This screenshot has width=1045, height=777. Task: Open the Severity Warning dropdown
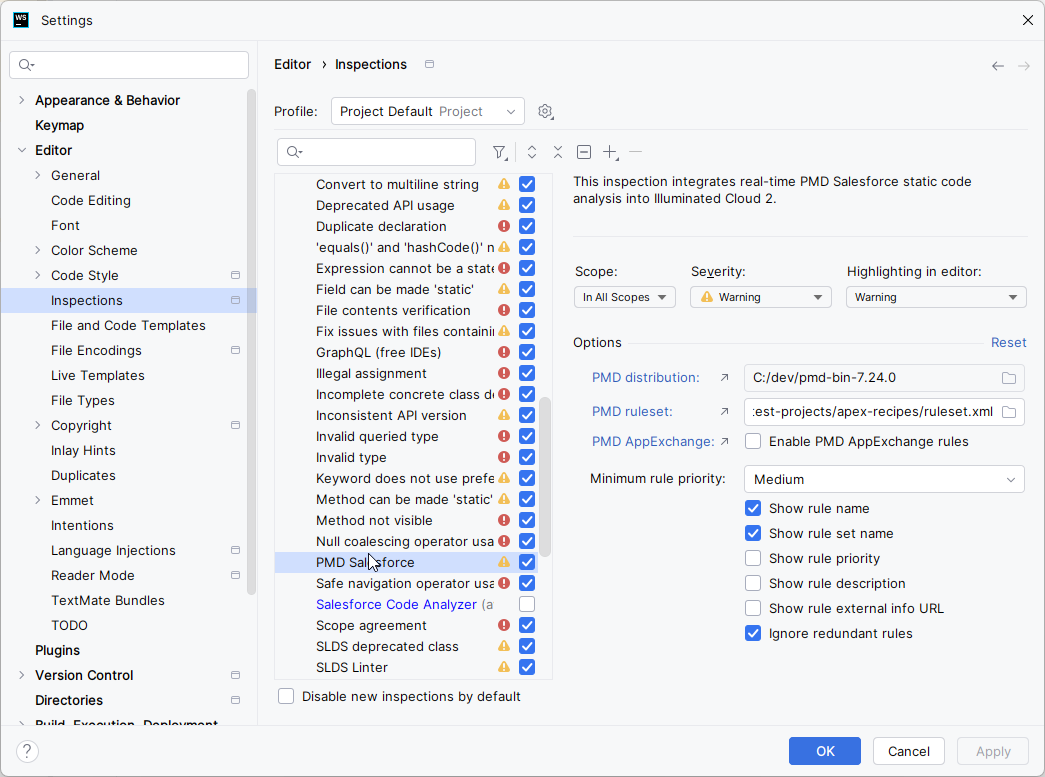(760, 297)
